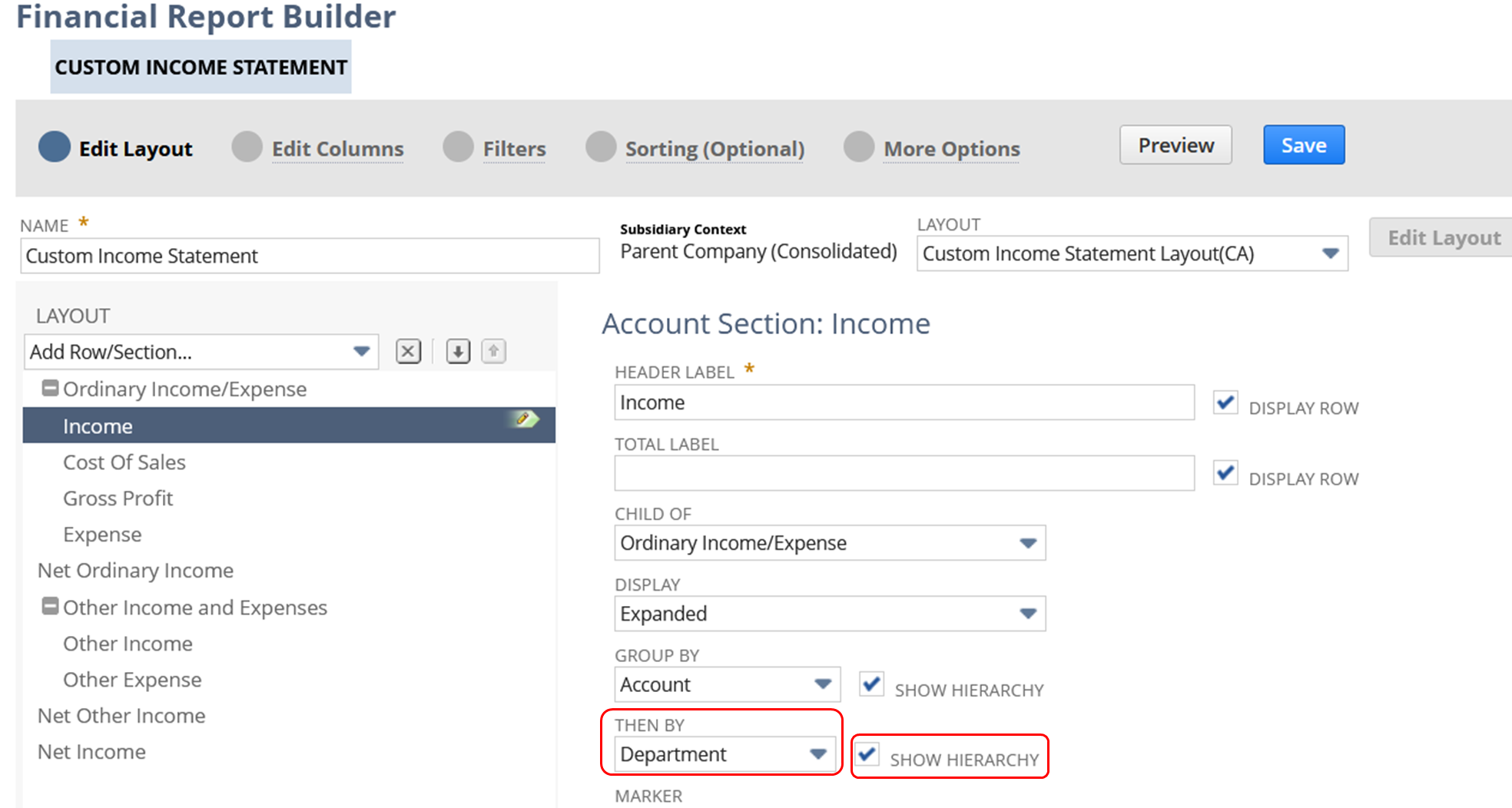Uncheck Display Row for Total Label
This screenshot has height=808, width=1512.
[1225, 473]
